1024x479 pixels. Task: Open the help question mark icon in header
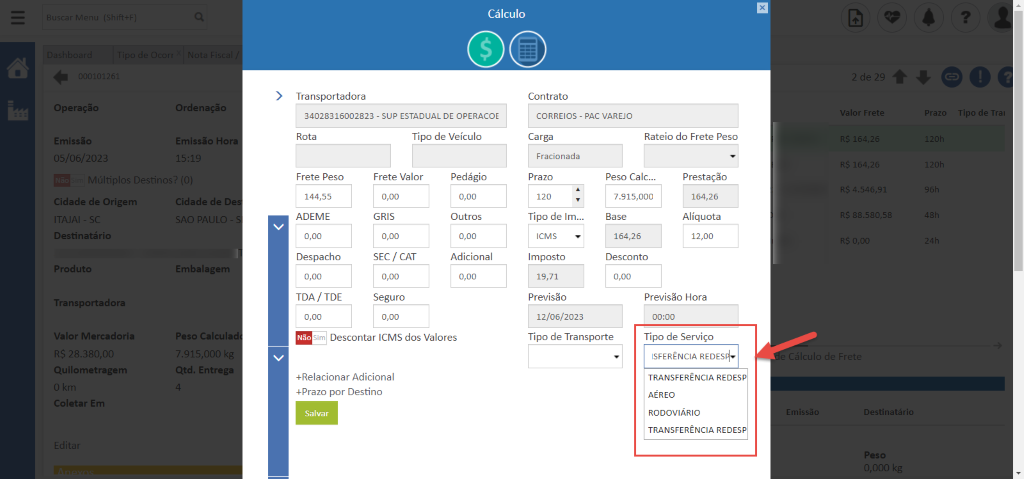(965, 18)
